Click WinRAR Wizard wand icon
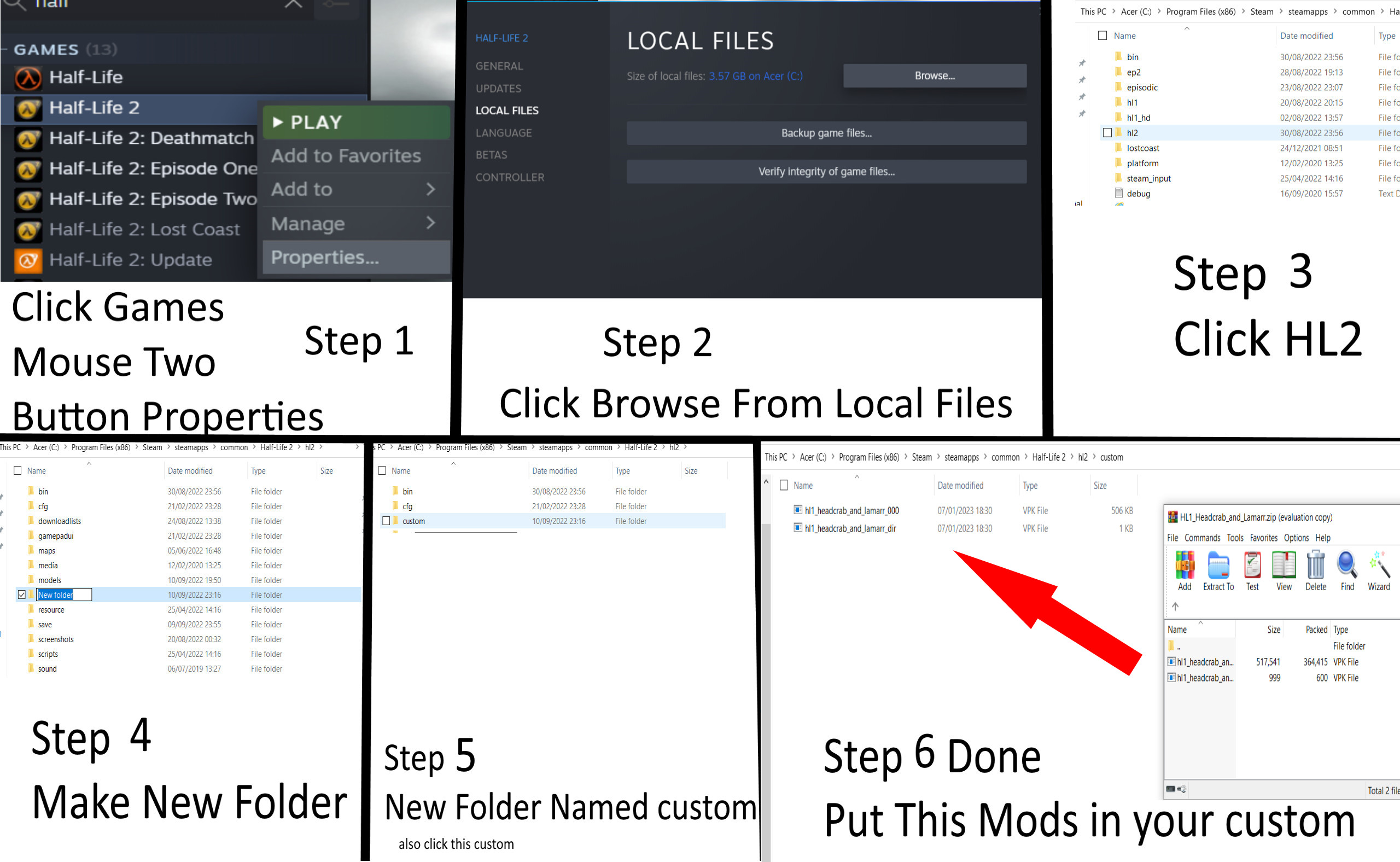 point(1379,566)
